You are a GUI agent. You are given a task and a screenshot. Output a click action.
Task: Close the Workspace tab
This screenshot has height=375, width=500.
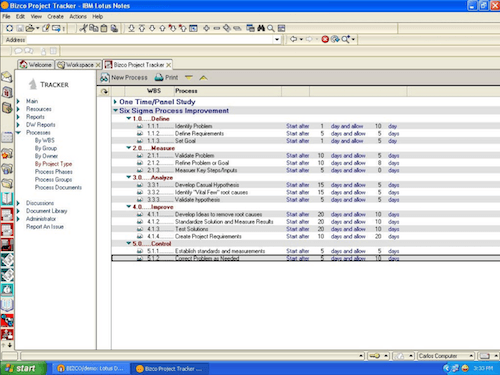pos(98,65)
